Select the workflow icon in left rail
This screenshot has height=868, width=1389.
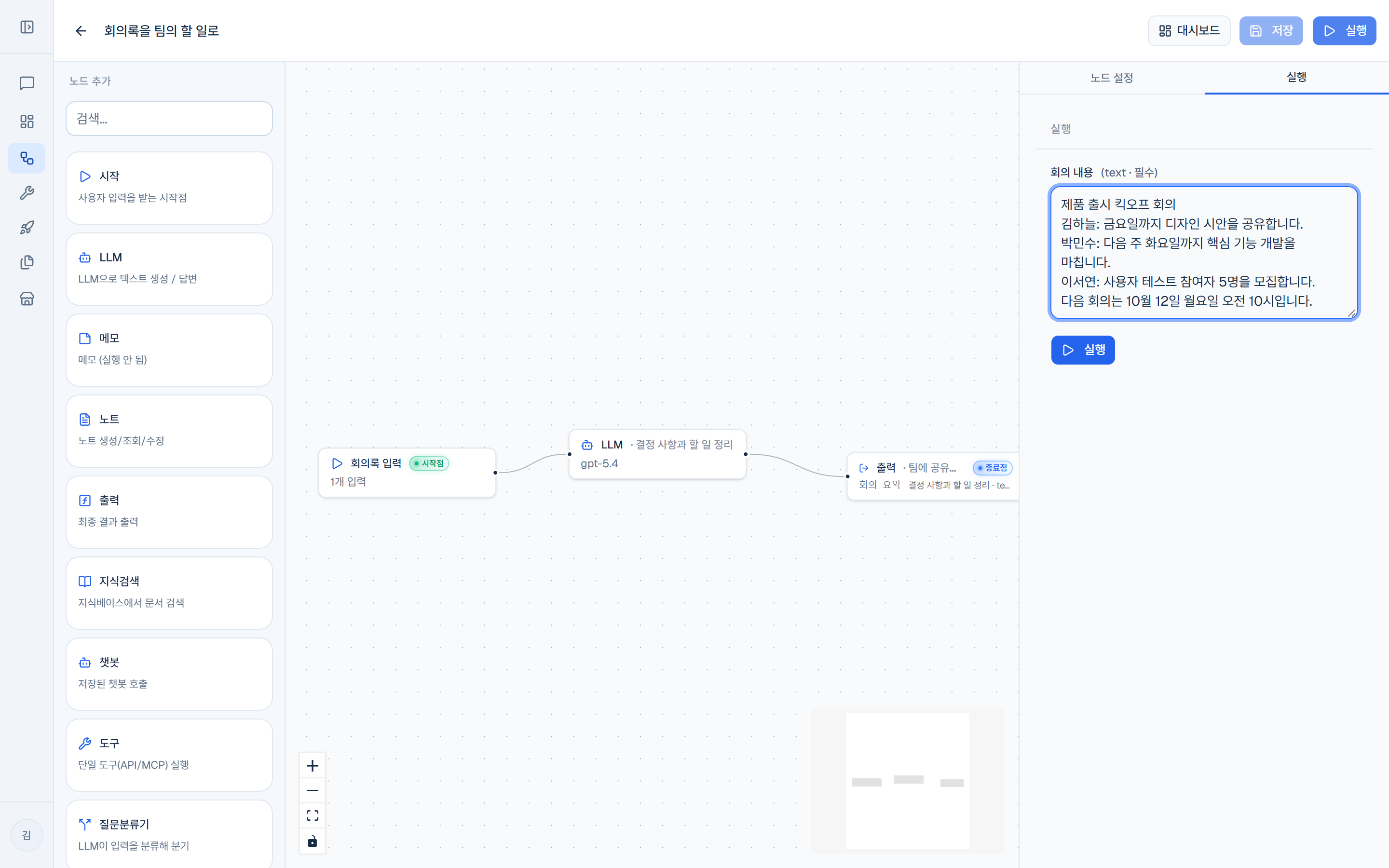pos(27,158)
